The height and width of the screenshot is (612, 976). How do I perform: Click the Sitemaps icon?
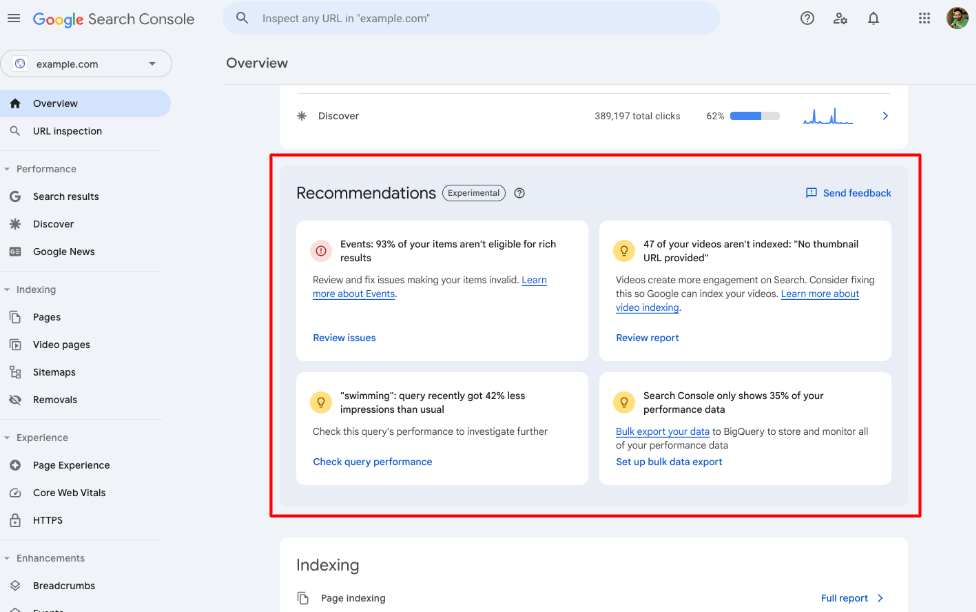tap(16, 372)
